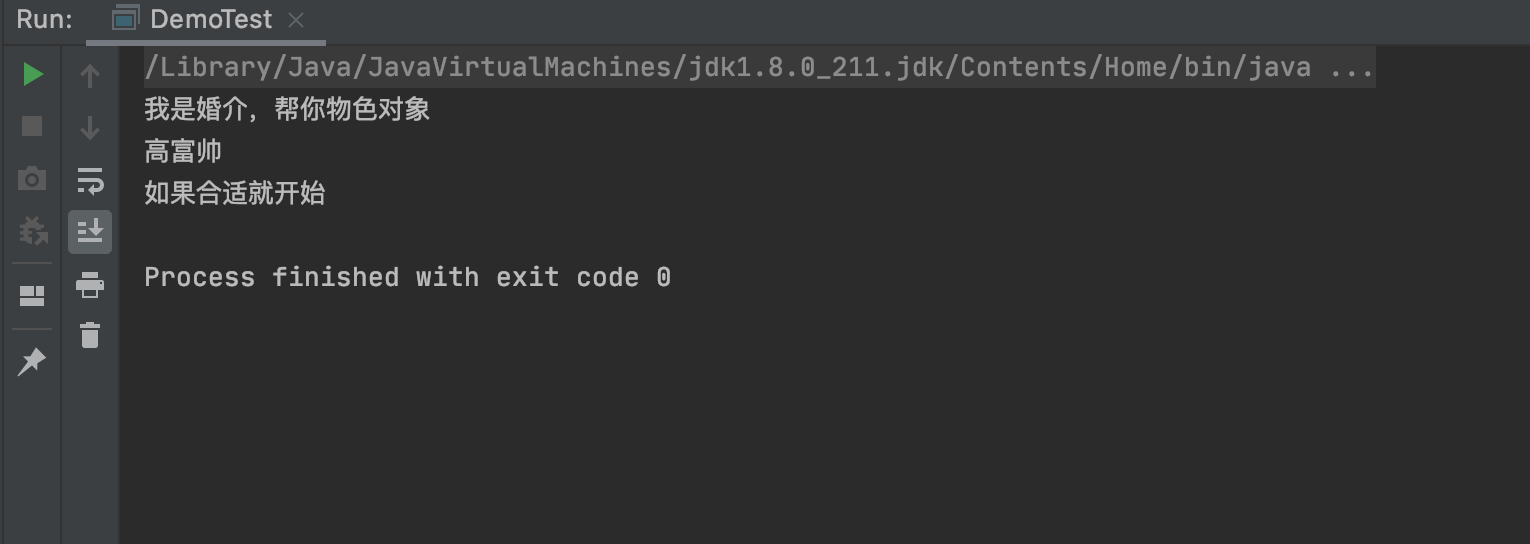Click the bug Attach Debugger icon
1530x544 pixels.
click(x=32, y=231)
